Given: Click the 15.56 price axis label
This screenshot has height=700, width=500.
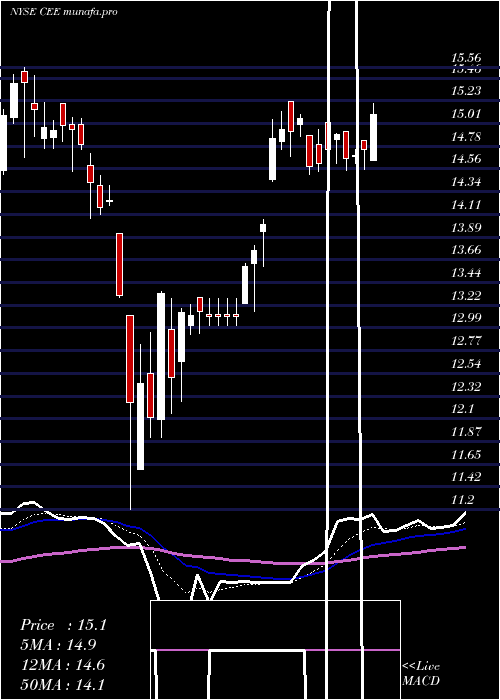Looking at the screenshot, I should (x=466, y=58).
